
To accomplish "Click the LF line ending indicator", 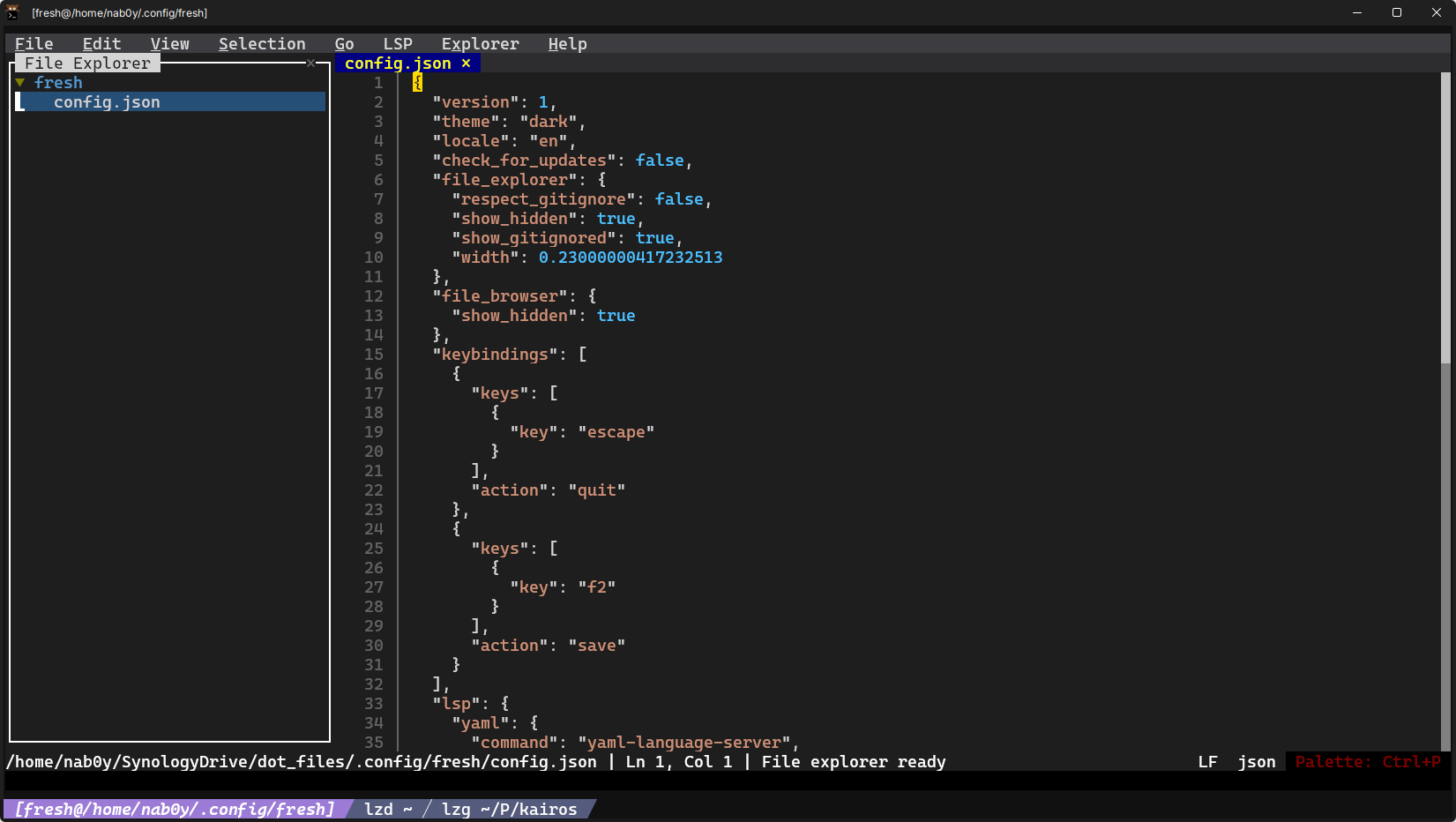I will click(x=1207, y=762).
